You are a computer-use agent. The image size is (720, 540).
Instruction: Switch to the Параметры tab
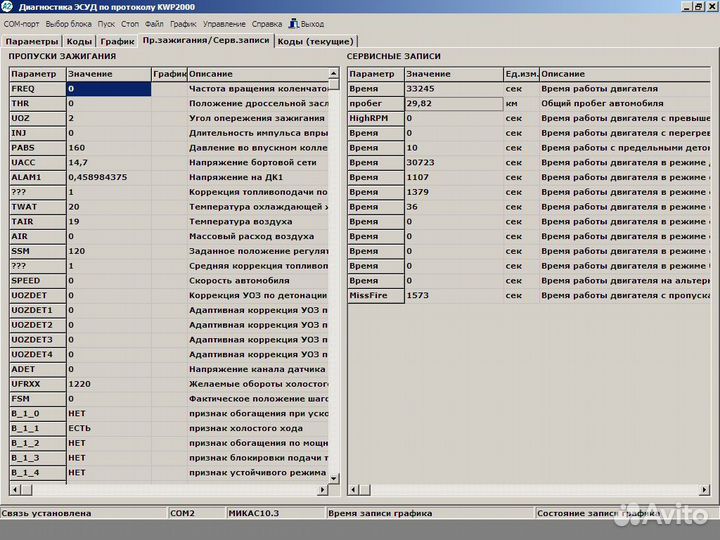pos(31,42)
